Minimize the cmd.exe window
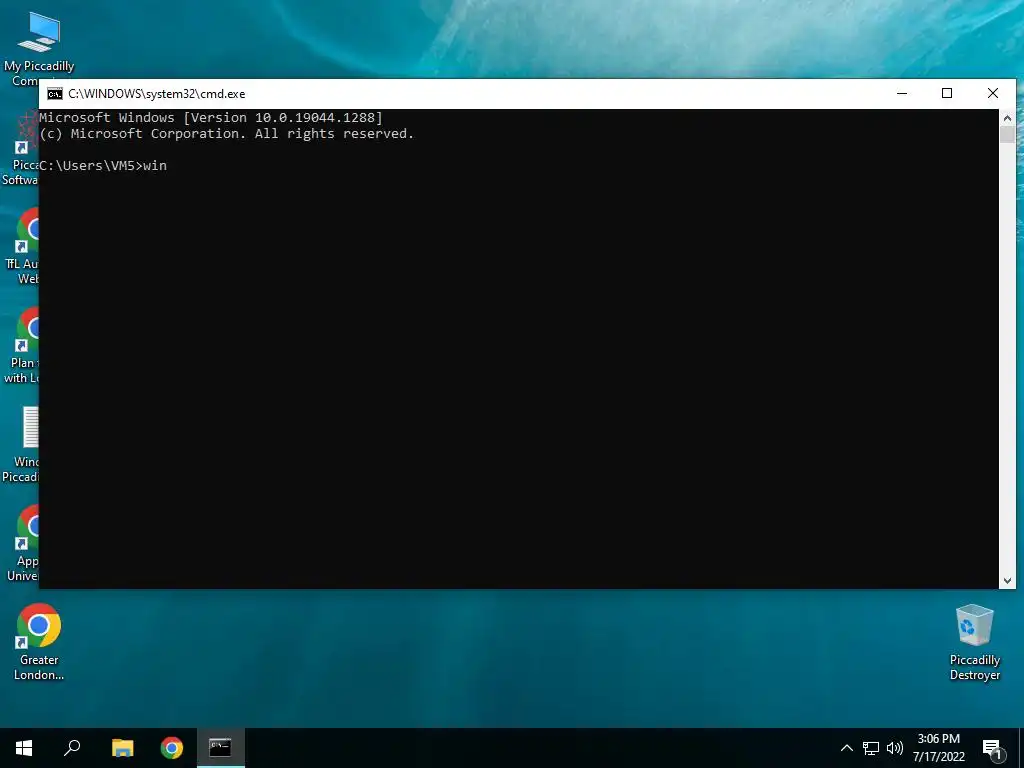Screen dimensions: 1024x768 tap(902, 93)
